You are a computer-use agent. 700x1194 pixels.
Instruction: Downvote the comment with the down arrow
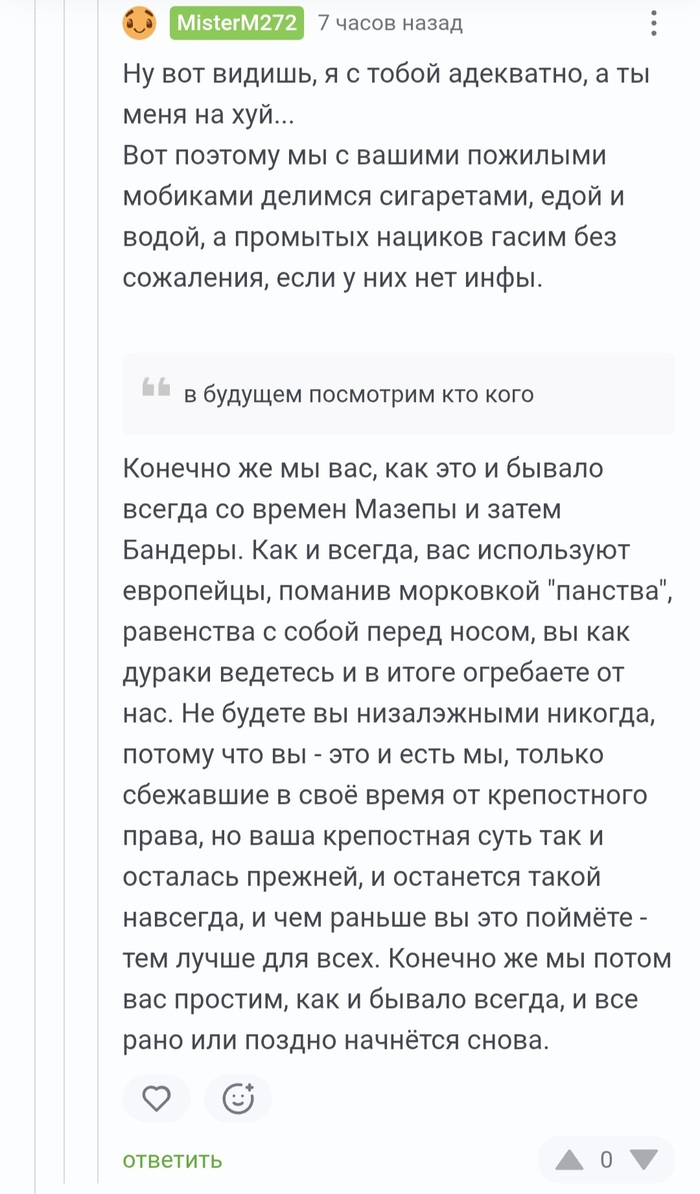point(644,1160)
